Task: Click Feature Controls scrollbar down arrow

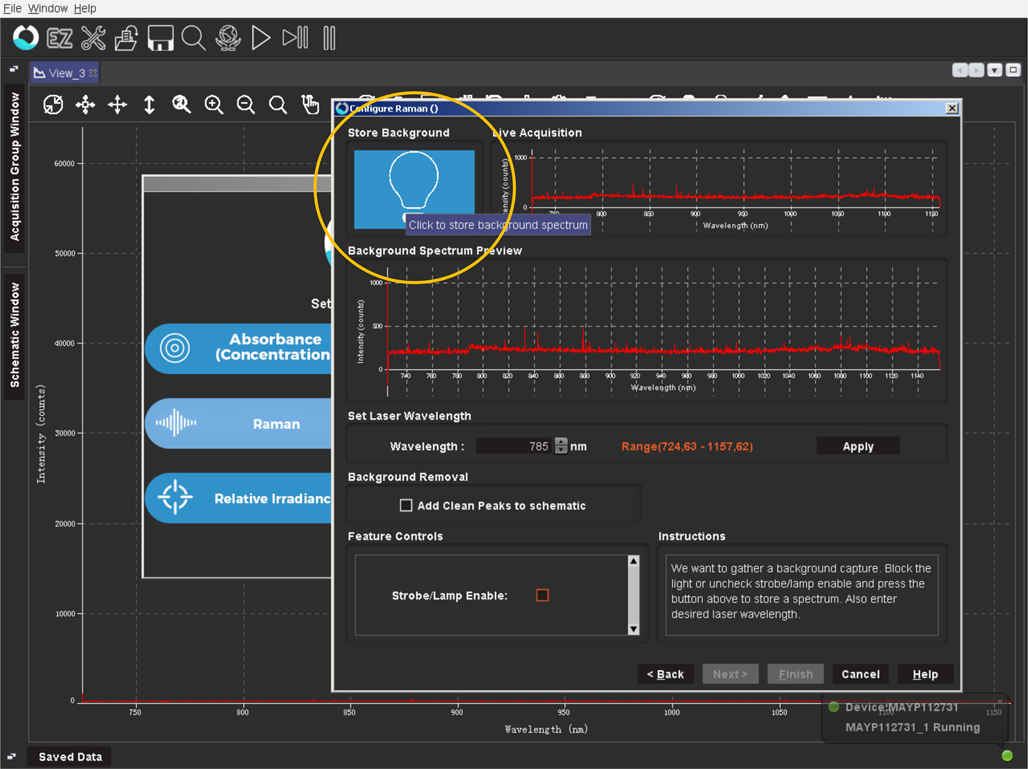Action: 633,629
